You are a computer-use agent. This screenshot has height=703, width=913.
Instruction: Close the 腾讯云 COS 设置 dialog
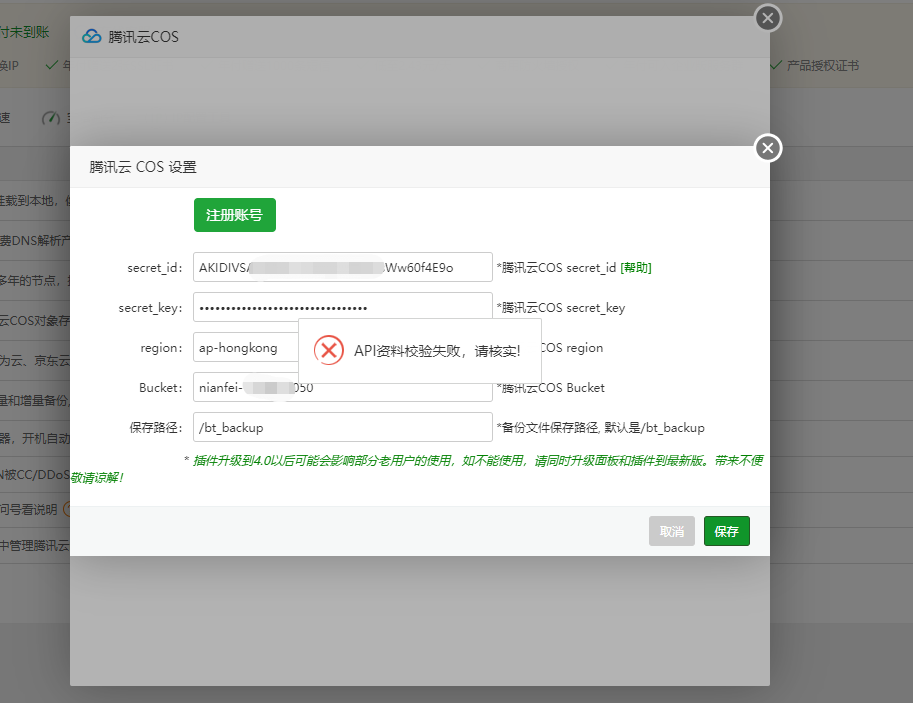(768, 148)
